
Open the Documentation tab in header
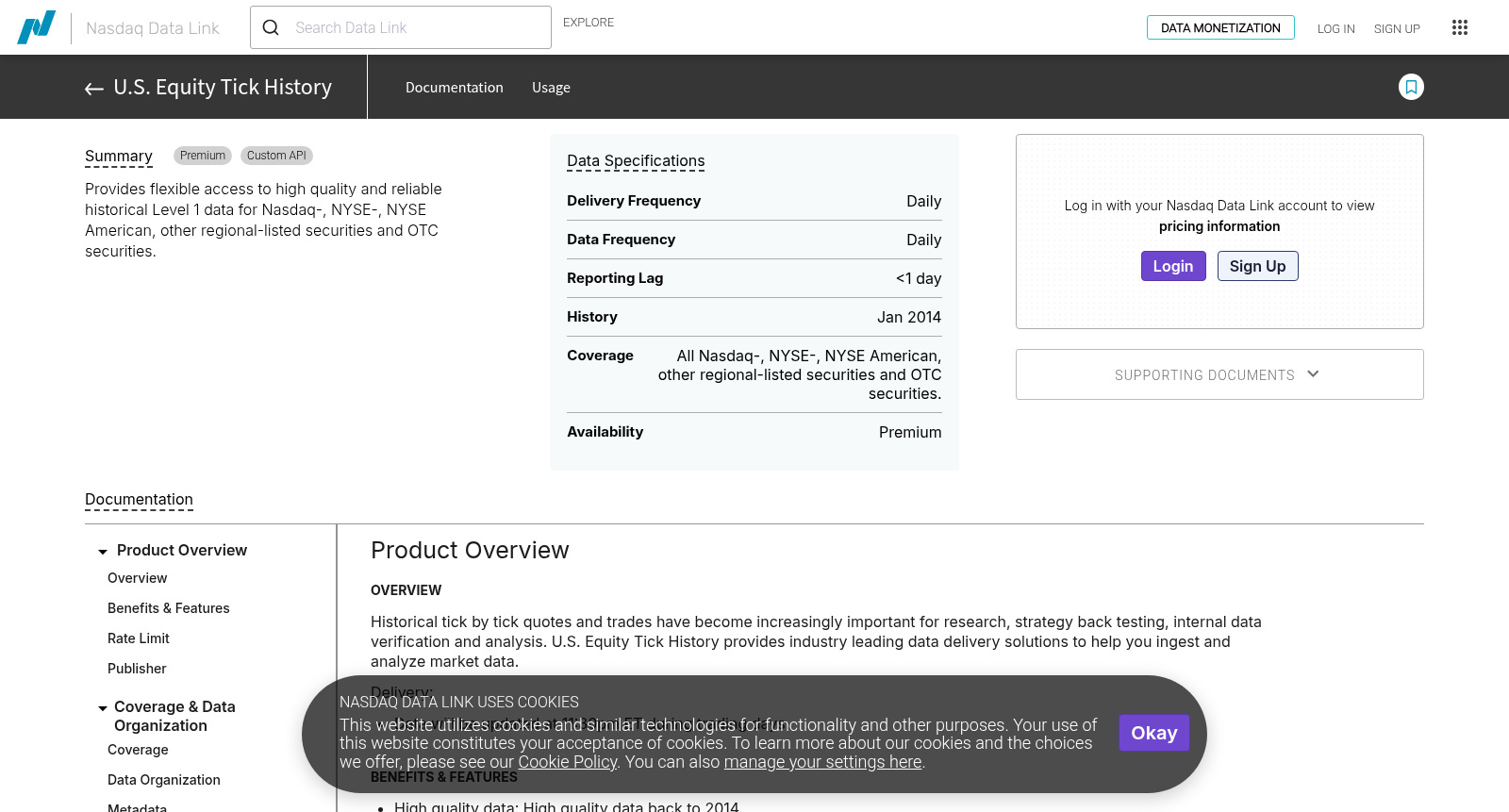coord(455,87)
